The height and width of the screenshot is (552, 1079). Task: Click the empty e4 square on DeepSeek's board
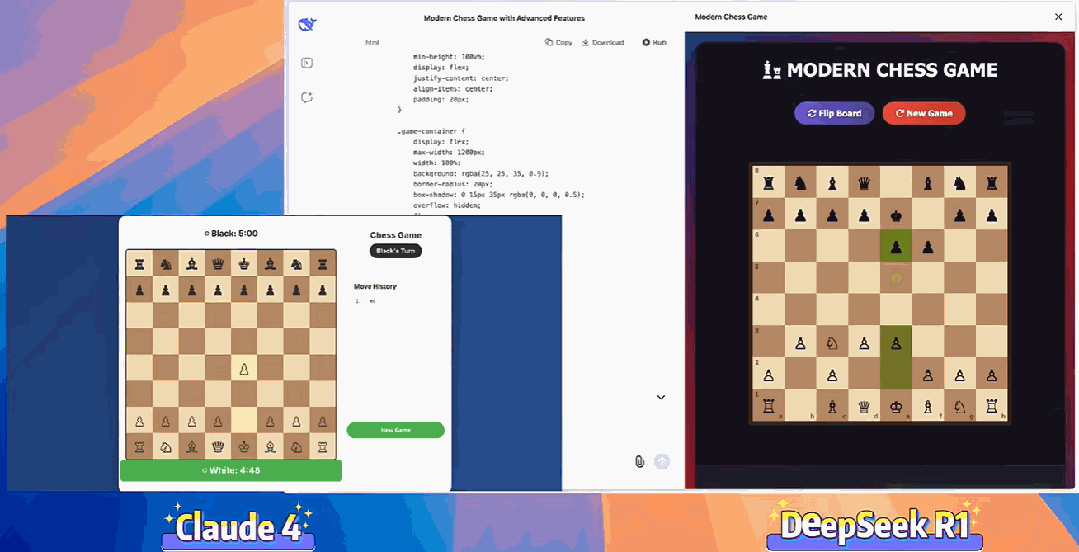click(x=896, y=310)
